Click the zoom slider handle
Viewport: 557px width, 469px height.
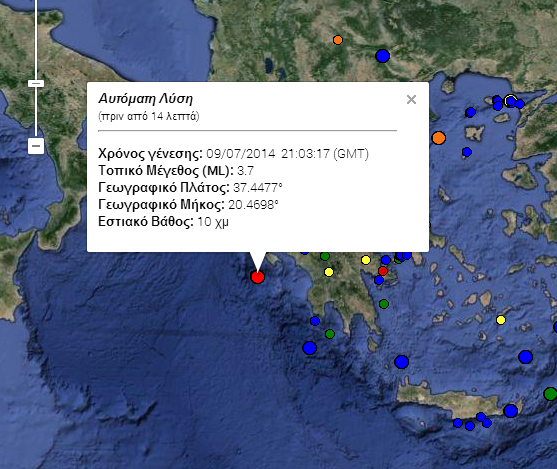point(36,83)
